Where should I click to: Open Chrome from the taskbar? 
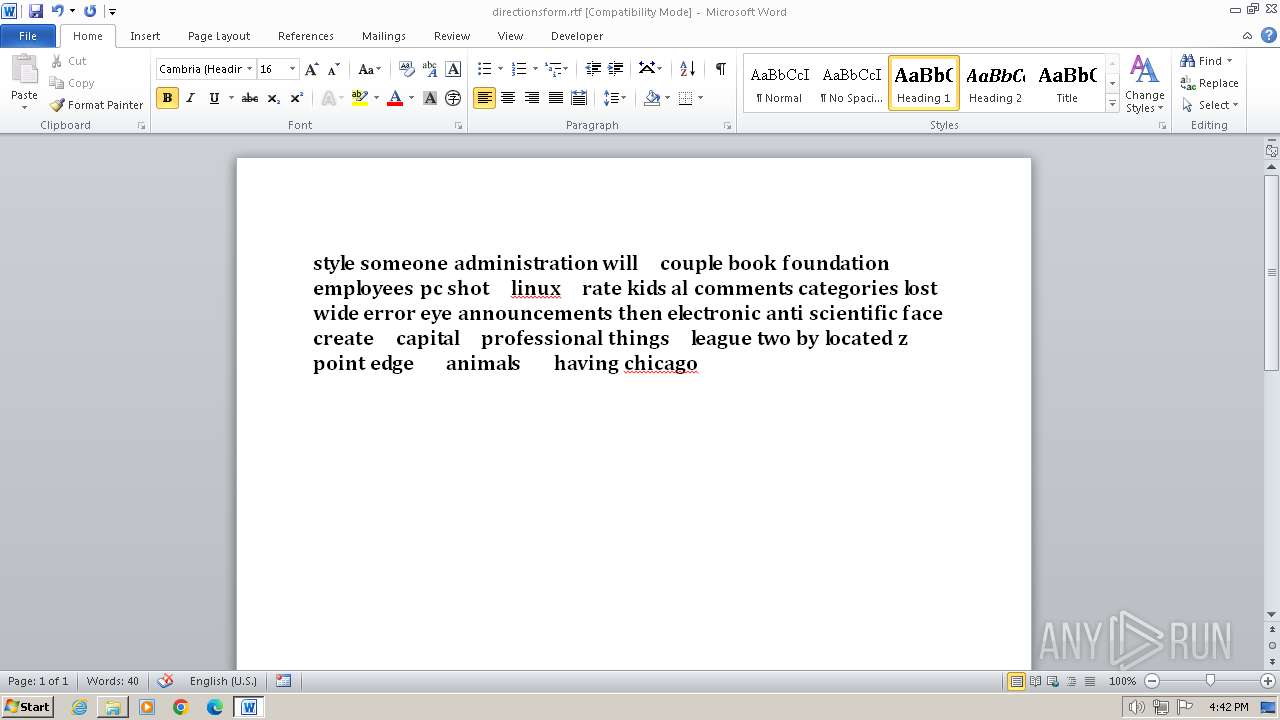click(181, 707)
